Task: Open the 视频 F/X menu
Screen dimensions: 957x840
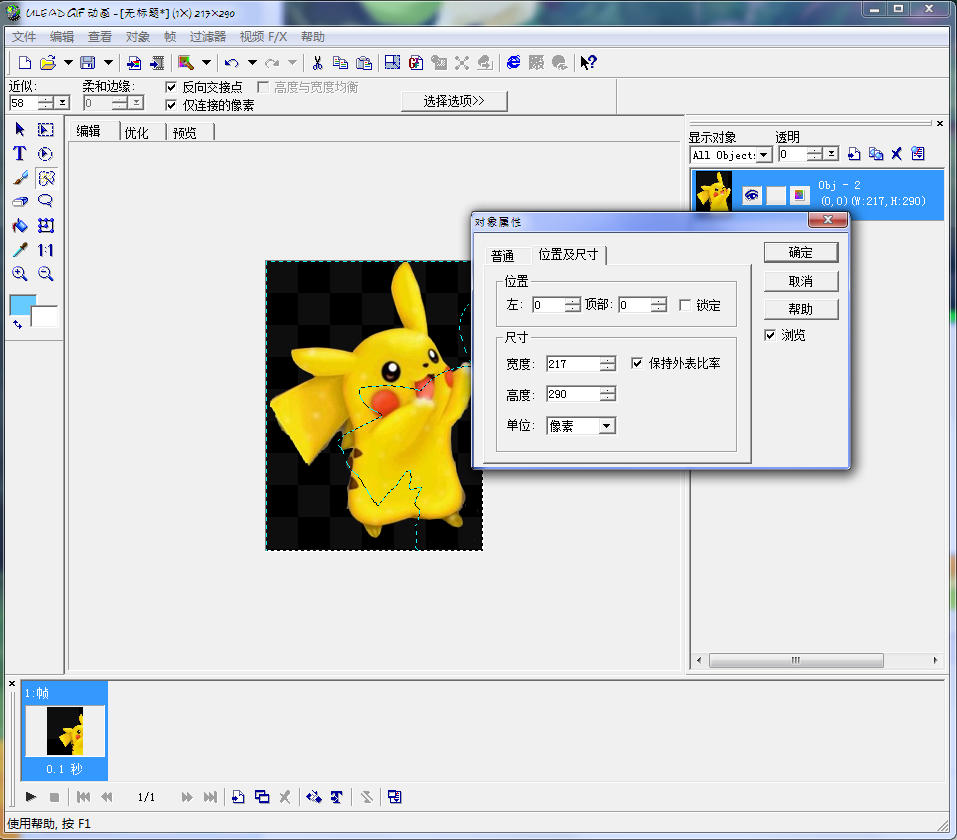Action: click(263, 37)
